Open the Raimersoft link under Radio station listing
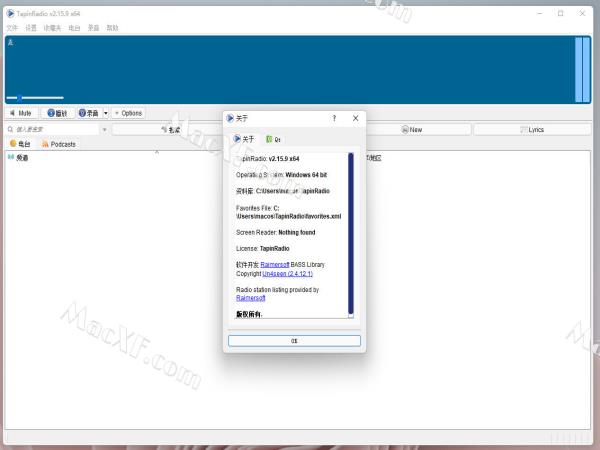Viewport: 600px width, 450px height. [251, 298]
